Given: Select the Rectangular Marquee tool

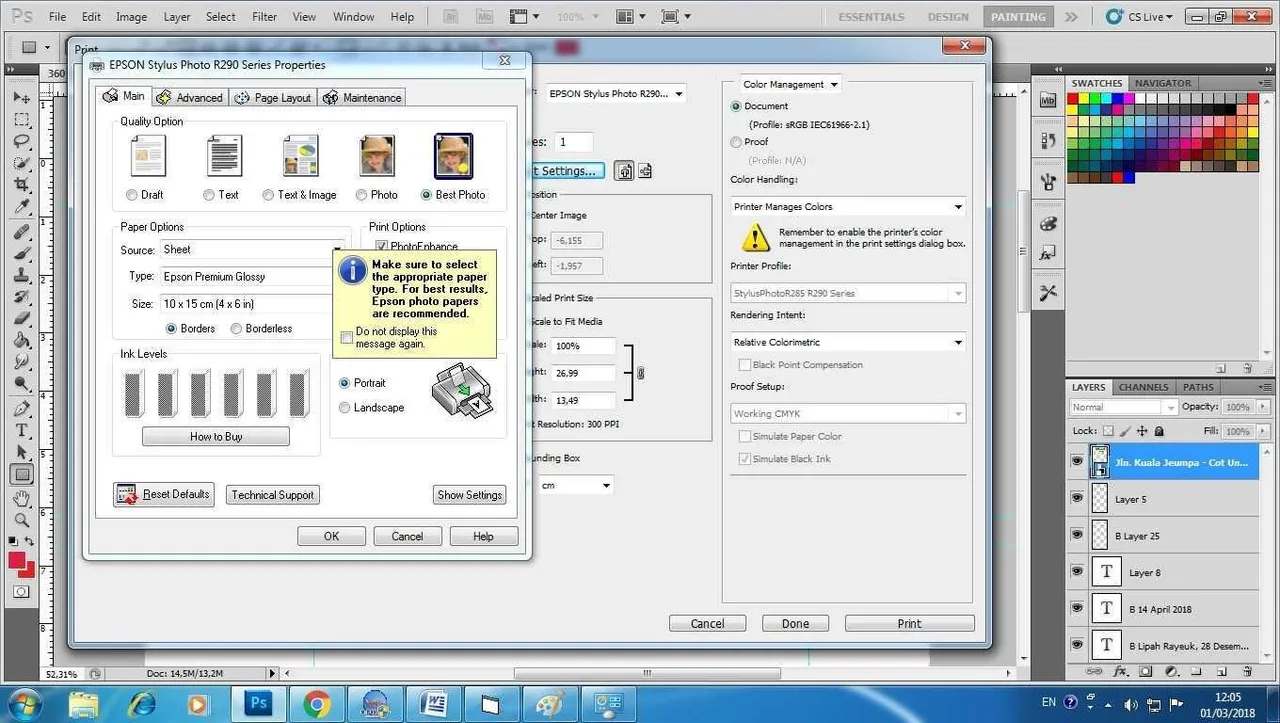Looking at the screenshot, I should click(x=21, y=120).
